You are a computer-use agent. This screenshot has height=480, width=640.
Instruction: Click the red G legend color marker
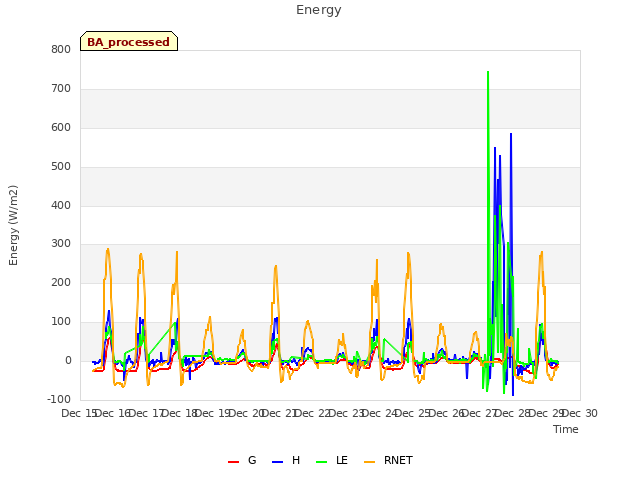click(233, 462)
